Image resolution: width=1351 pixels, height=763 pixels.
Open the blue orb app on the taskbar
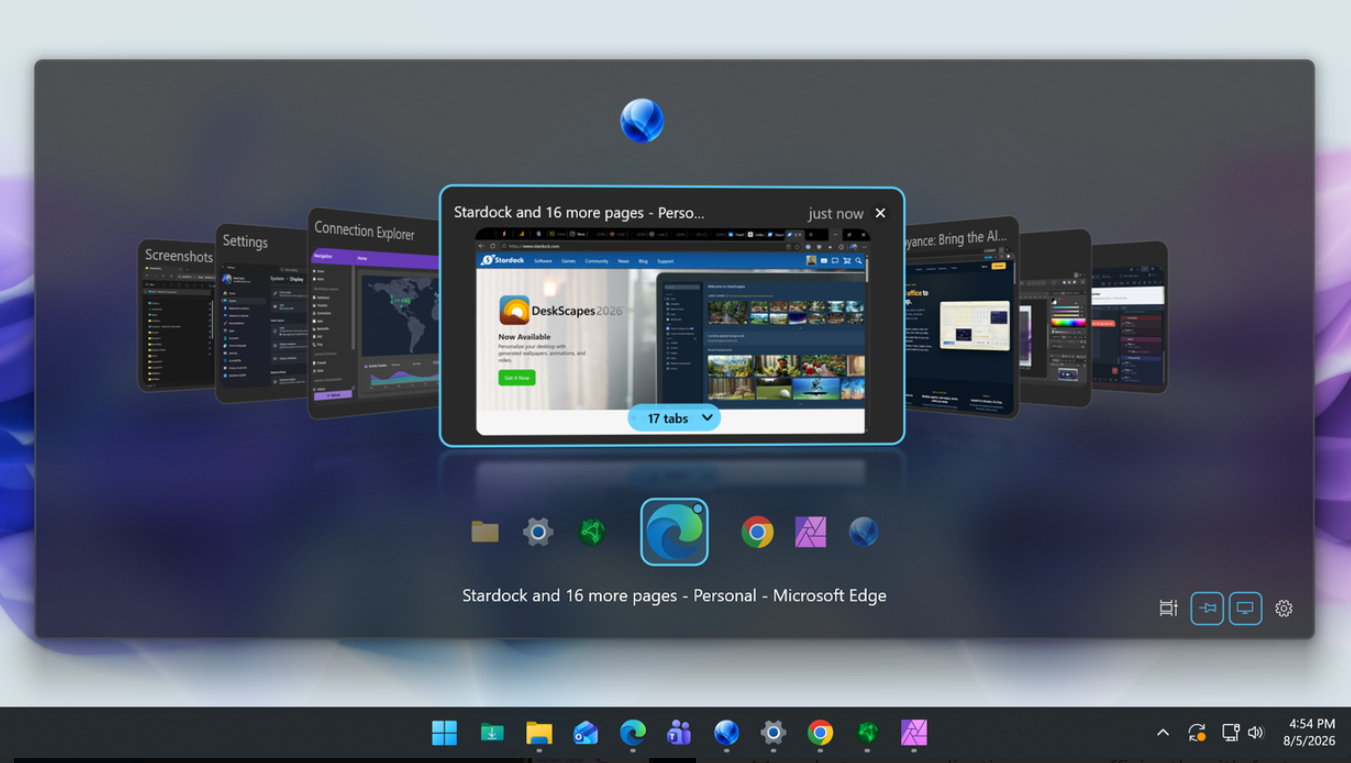click(x=726, y=733)
